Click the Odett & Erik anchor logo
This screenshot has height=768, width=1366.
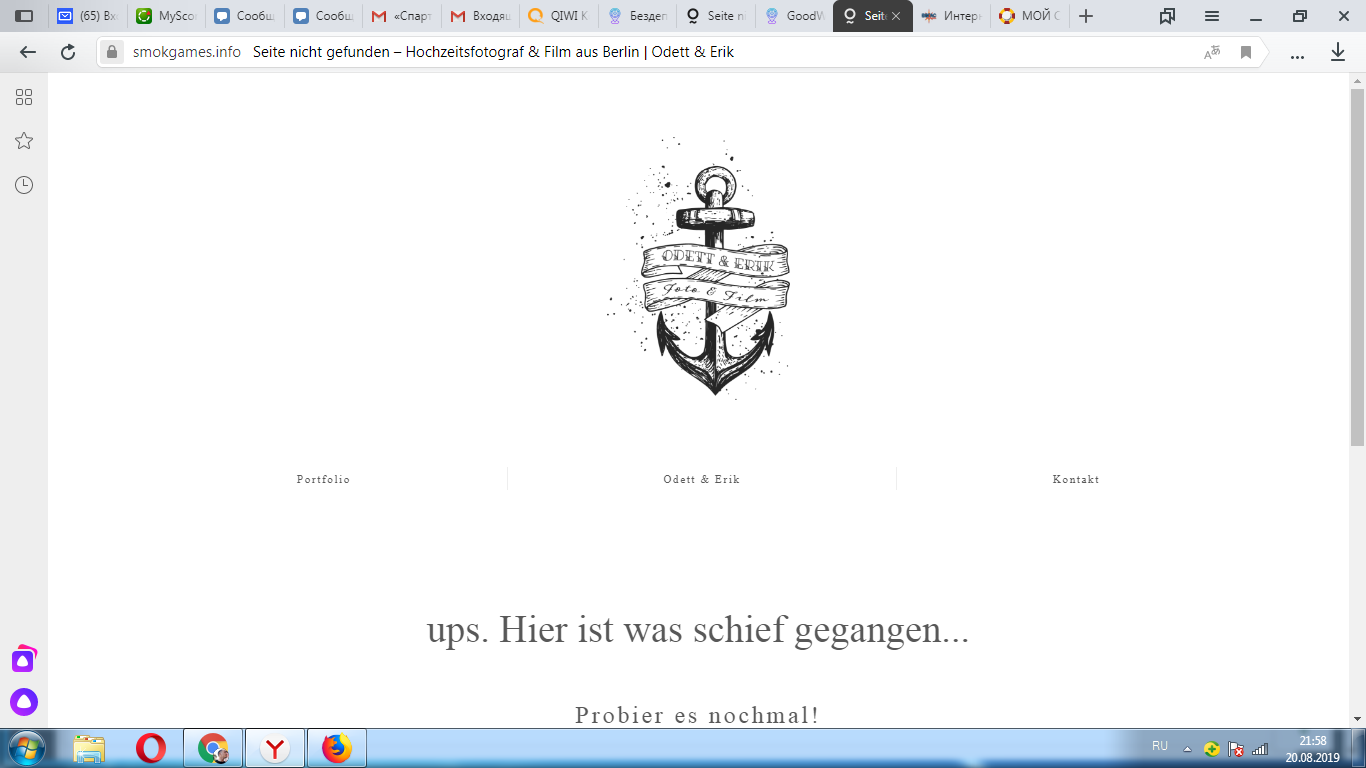click(x=699, y=268)
